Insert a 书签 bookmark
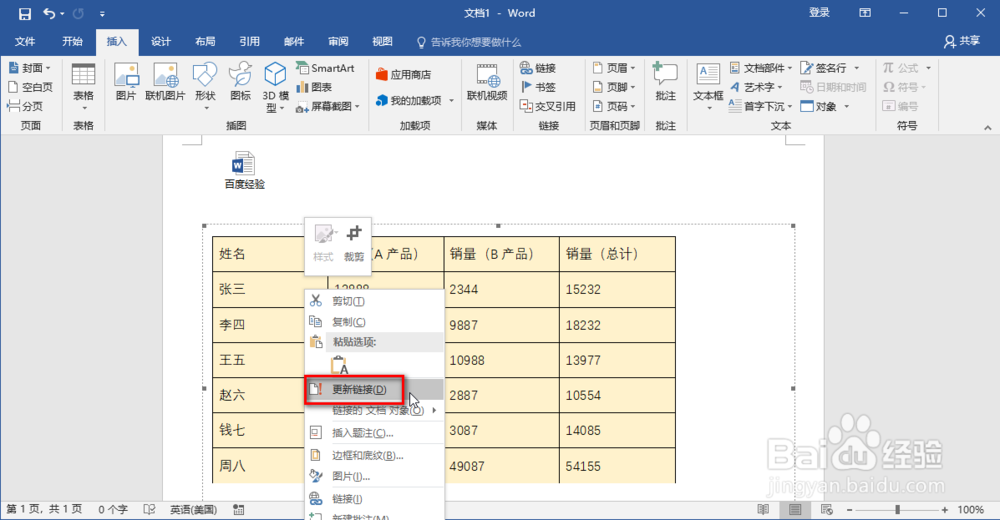This screenshot has height=520, width=1000. coord(538,87)
